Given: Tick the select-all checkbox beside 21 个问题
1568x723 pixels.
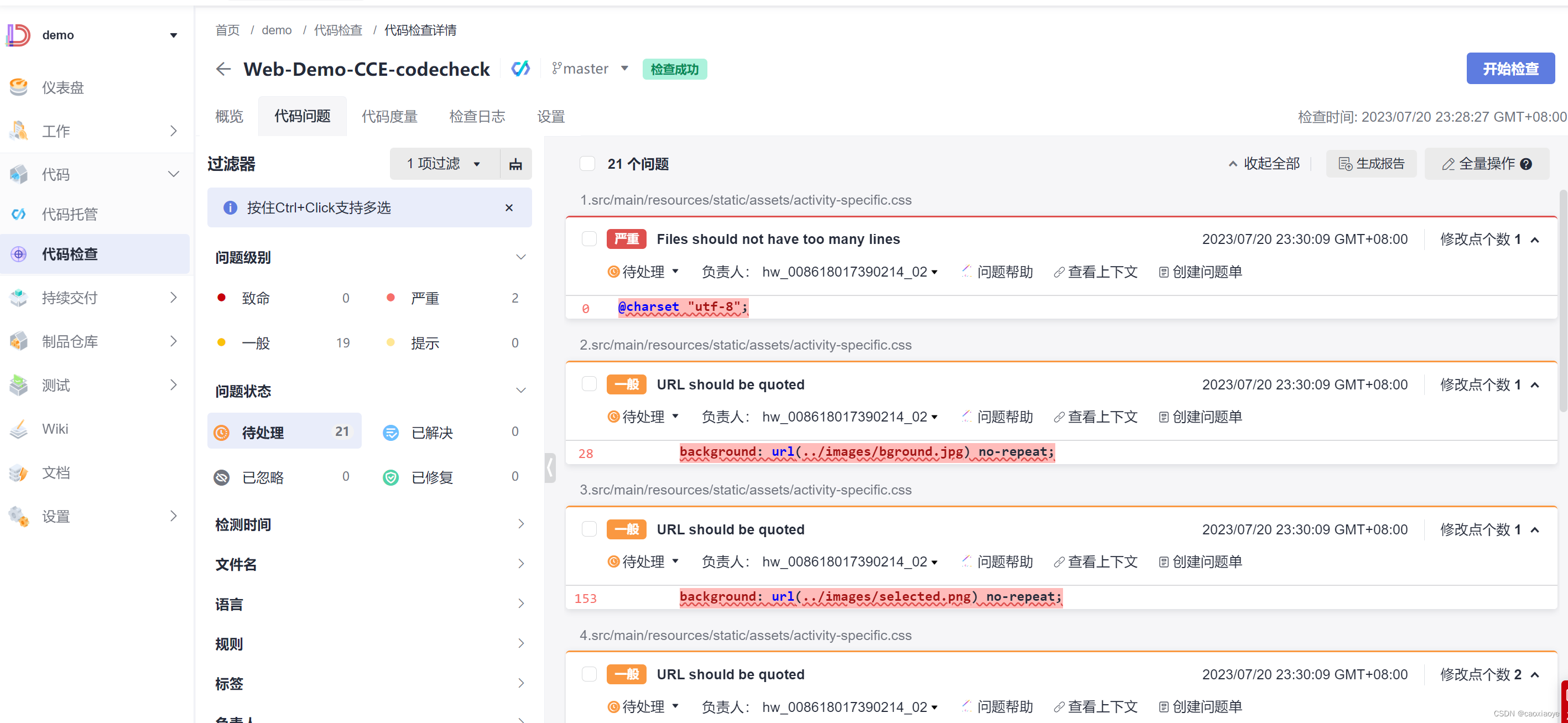Looking at the screenshot, I should click(x=587, y=164).
